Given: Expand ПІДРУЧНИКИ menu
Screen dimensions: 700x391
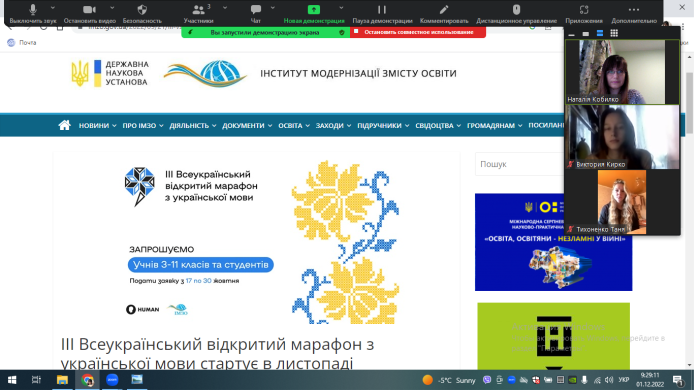Looking at the screenshot, I should [383, 125].
